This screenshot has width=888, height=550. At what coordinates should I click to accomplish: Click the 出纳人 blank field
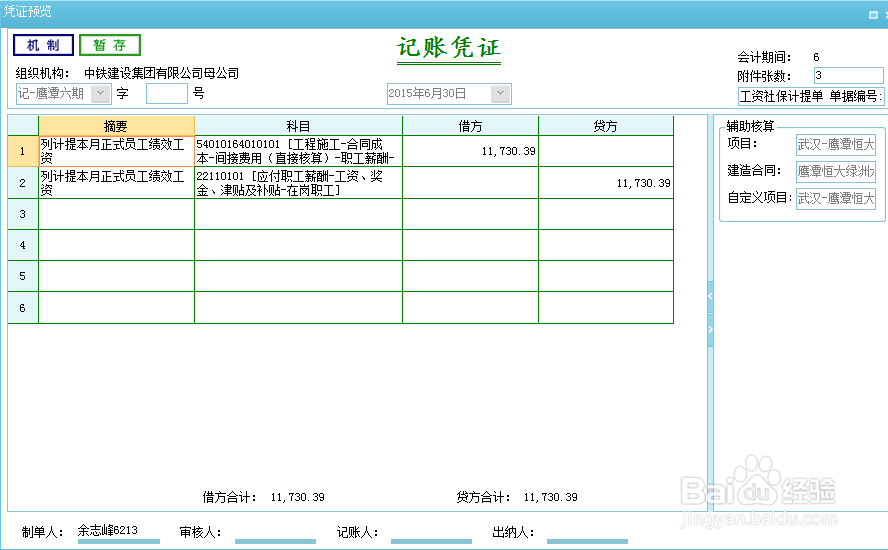click(x=587, y=533)
